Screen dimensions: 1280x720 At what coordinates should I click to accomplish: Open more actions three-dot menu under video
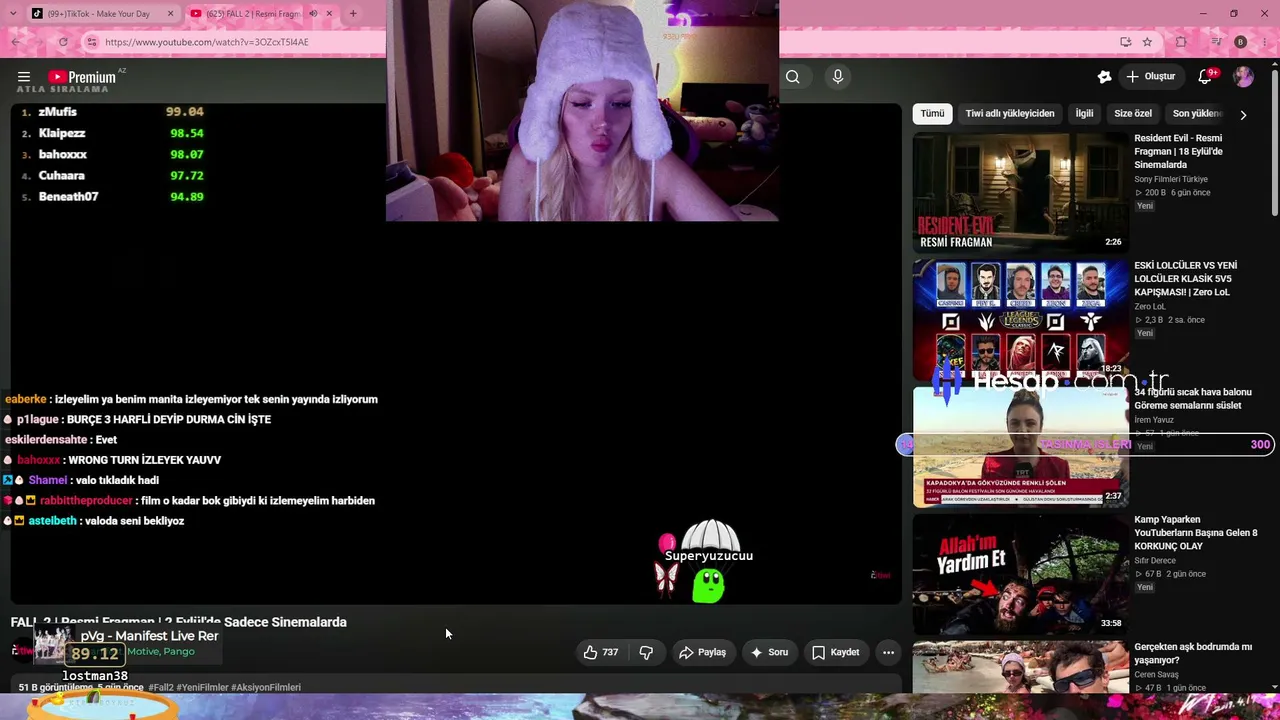[888, 653]
